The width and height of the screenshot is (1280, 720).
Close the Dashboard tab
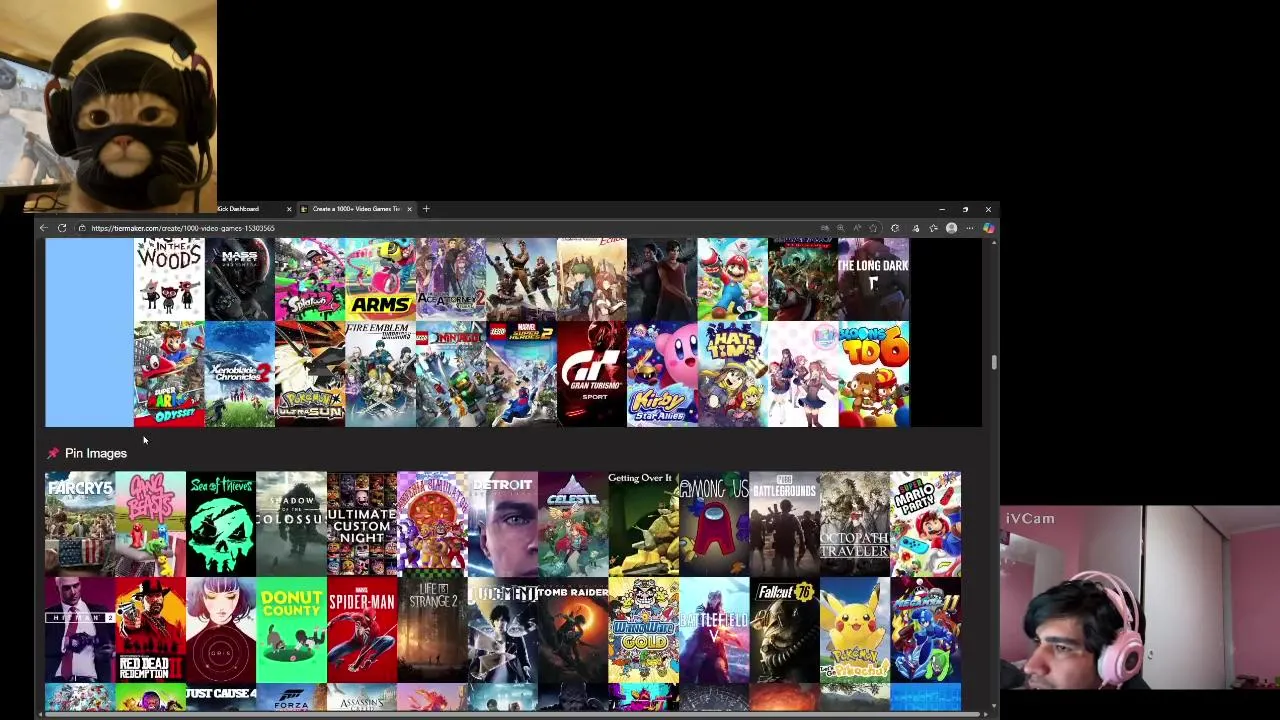pos(289,209)
